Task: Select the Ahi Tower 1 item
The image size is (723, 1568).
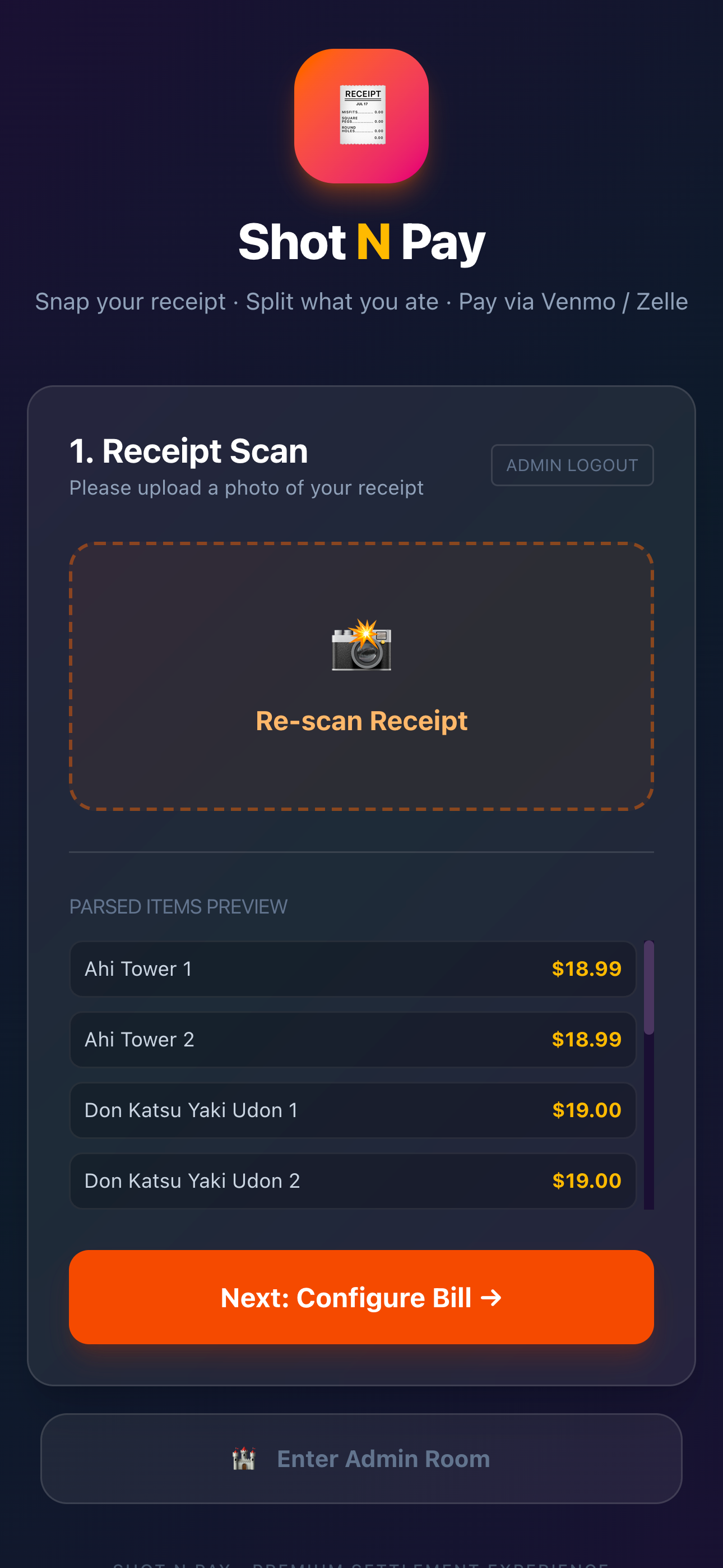Action: 353,969
